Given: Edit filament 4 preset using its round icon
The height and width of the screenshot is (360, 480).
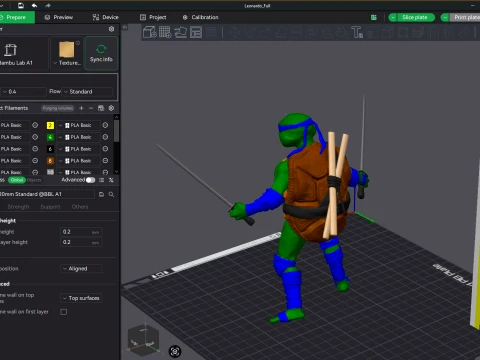Looking at the screenshot, I should [105, 137].
